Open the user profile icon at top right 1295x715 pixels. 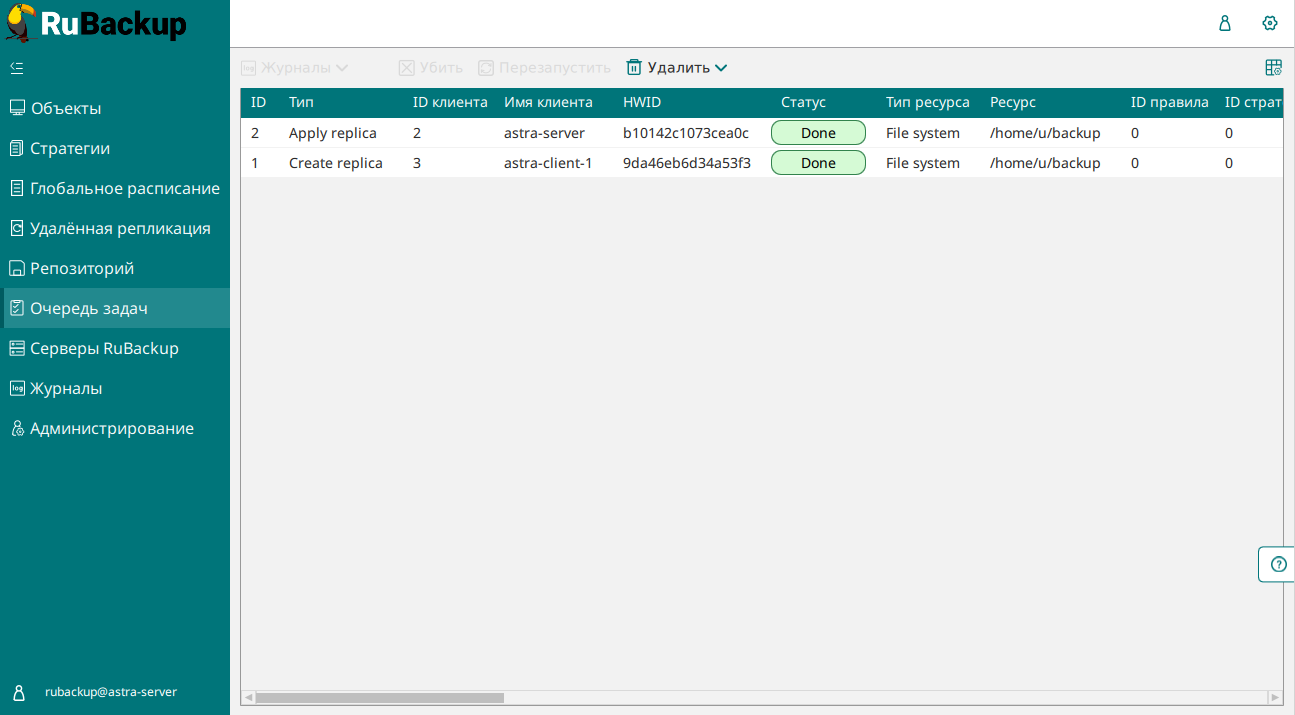[x=1225, y=23]
